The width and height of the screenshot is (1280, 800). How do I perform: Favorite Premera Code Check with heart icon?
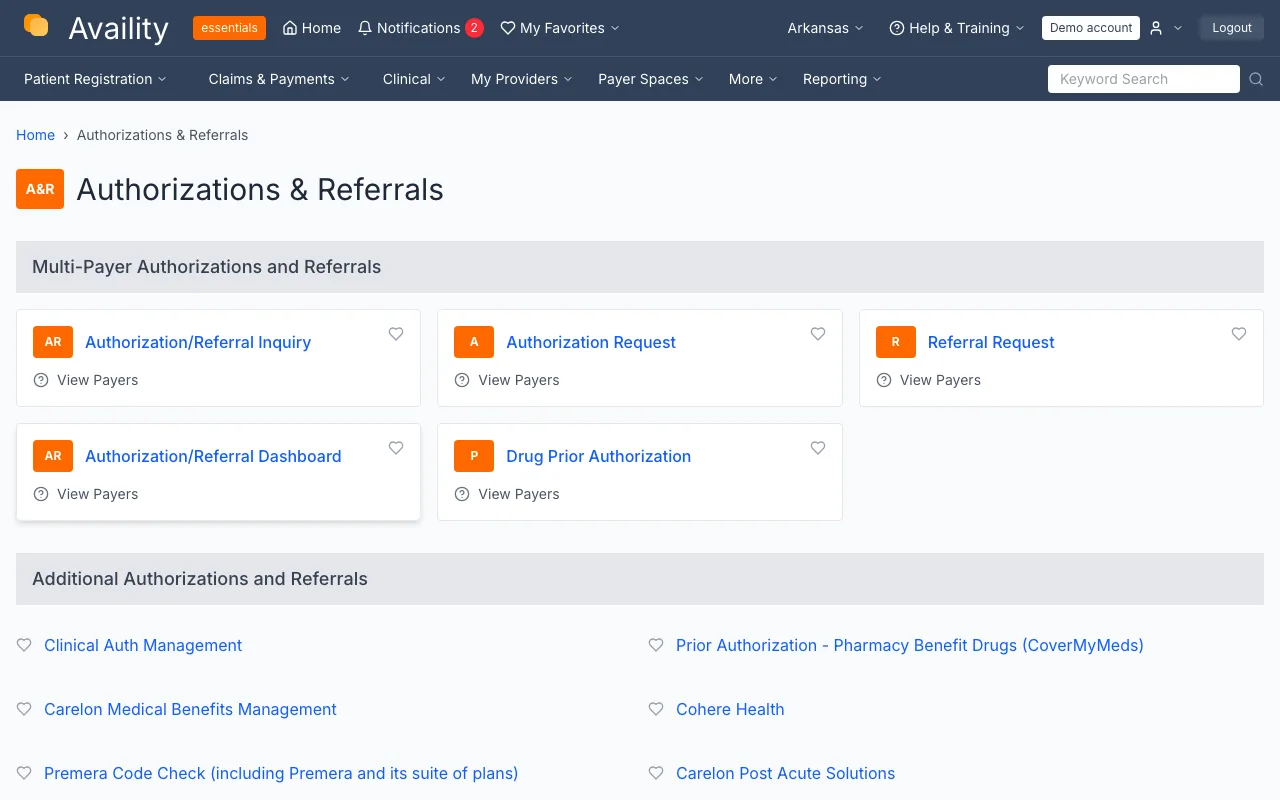[x=24, y=773]
